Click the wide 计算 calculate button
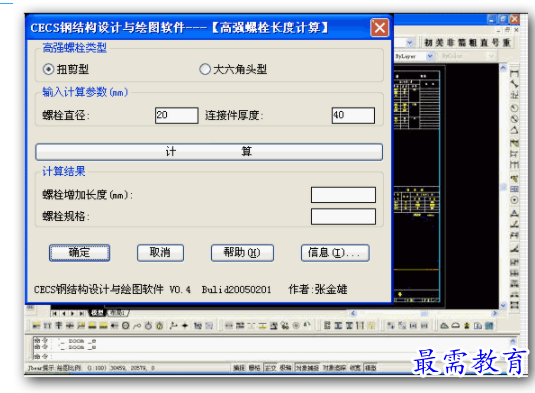This screenshot has height=393, width=535. [209, 151]
